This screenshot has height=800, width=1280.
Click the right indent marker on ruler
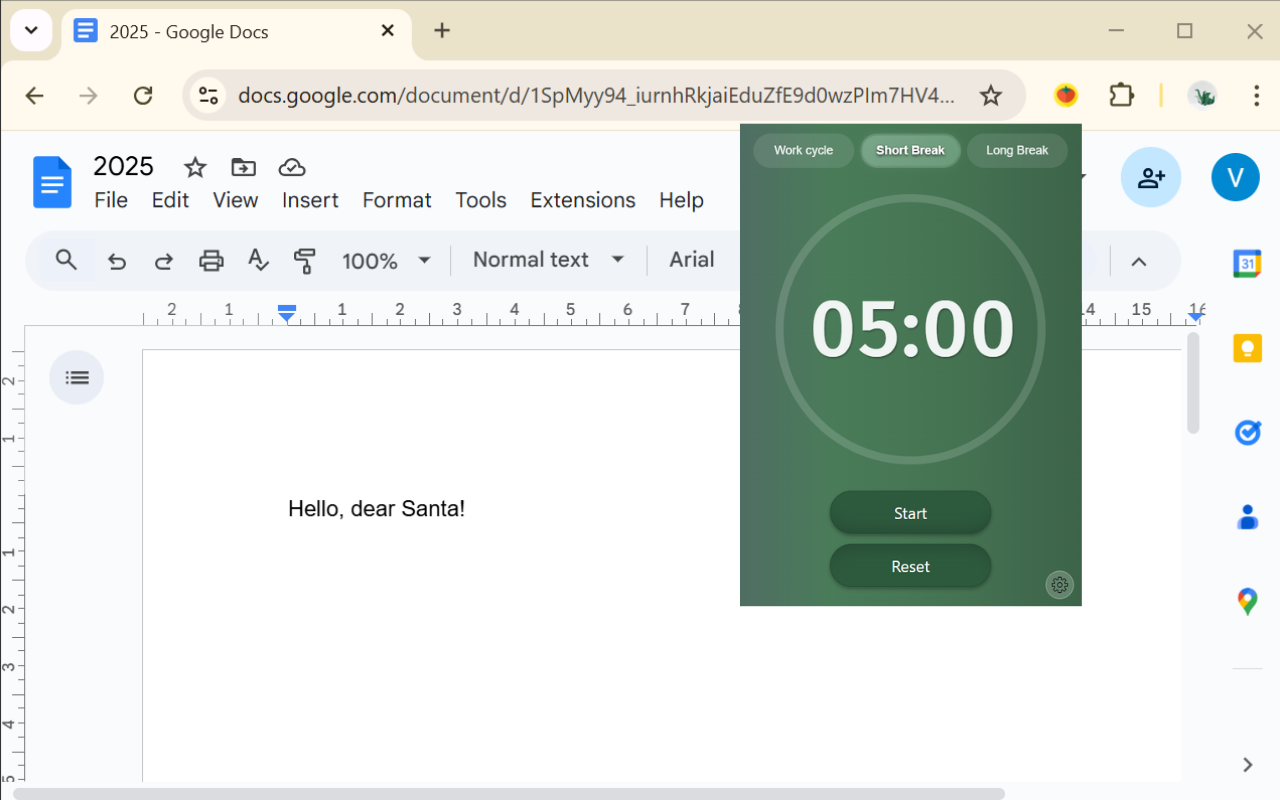tap(1195, 316)
